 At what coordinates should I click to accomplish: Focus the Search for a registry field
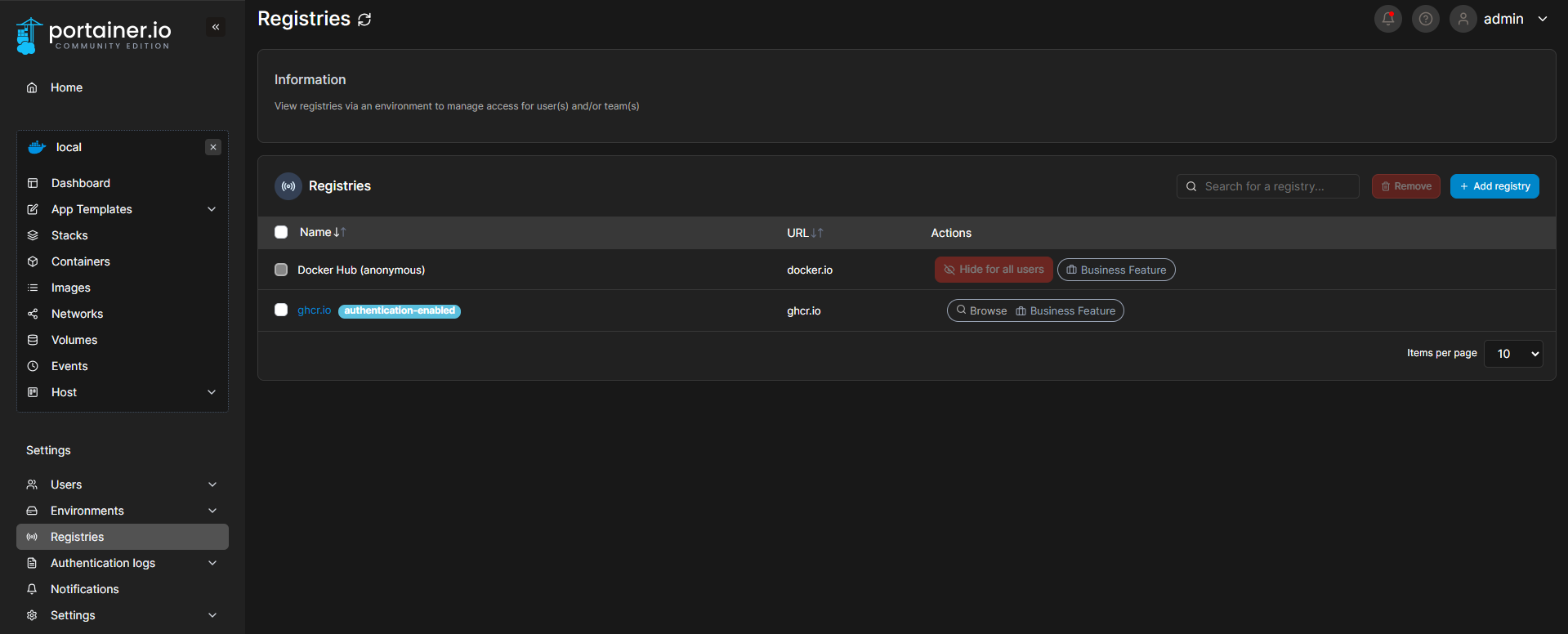(x=1276, y=186)
